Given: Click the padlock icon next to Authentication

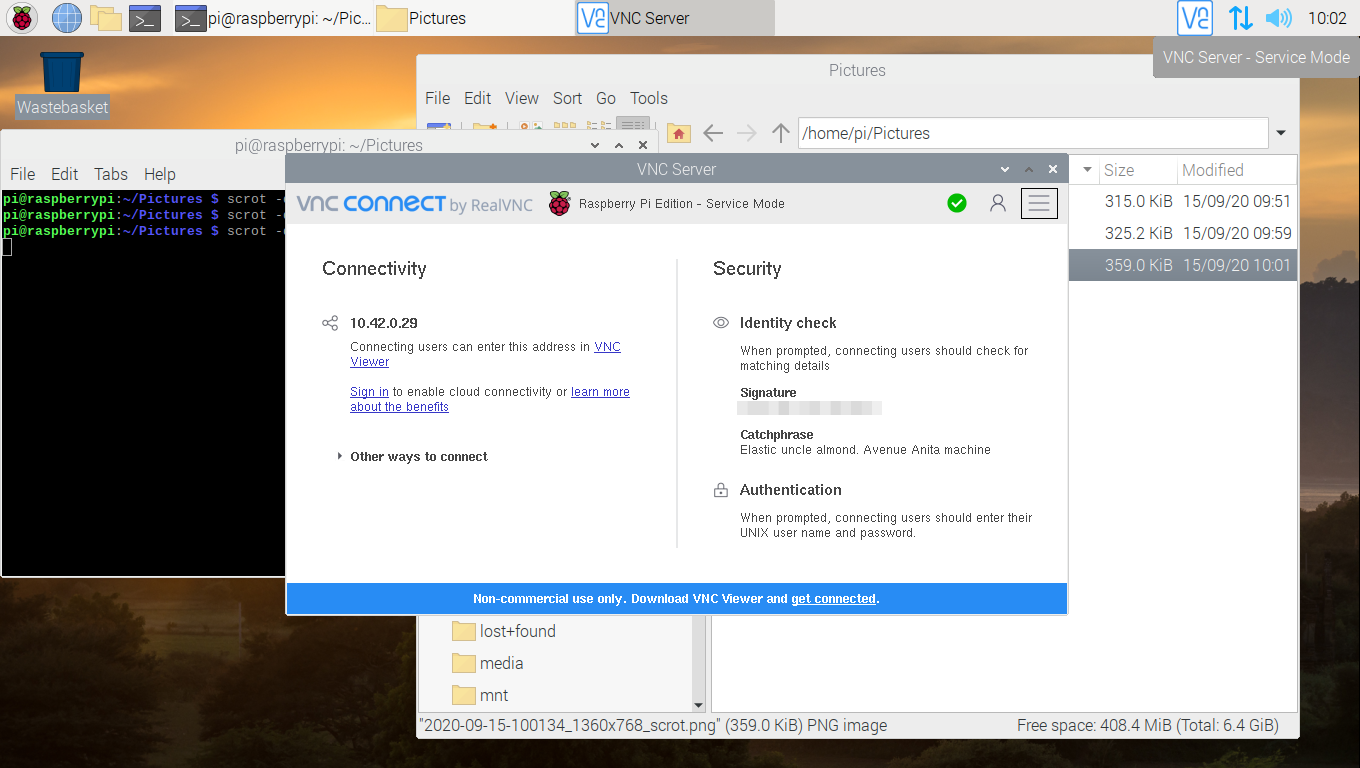Looking at the screenshot, I should (720, 490).
